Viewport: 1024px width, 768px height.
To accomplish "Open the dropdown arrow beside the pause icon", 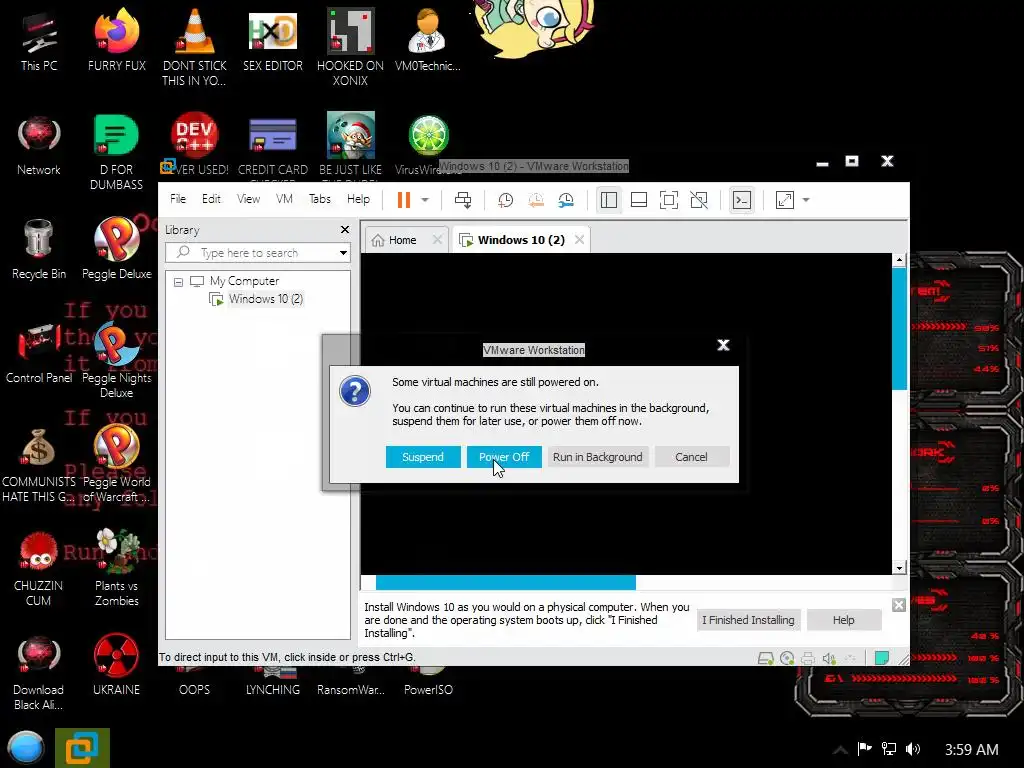I will point(424,200).
